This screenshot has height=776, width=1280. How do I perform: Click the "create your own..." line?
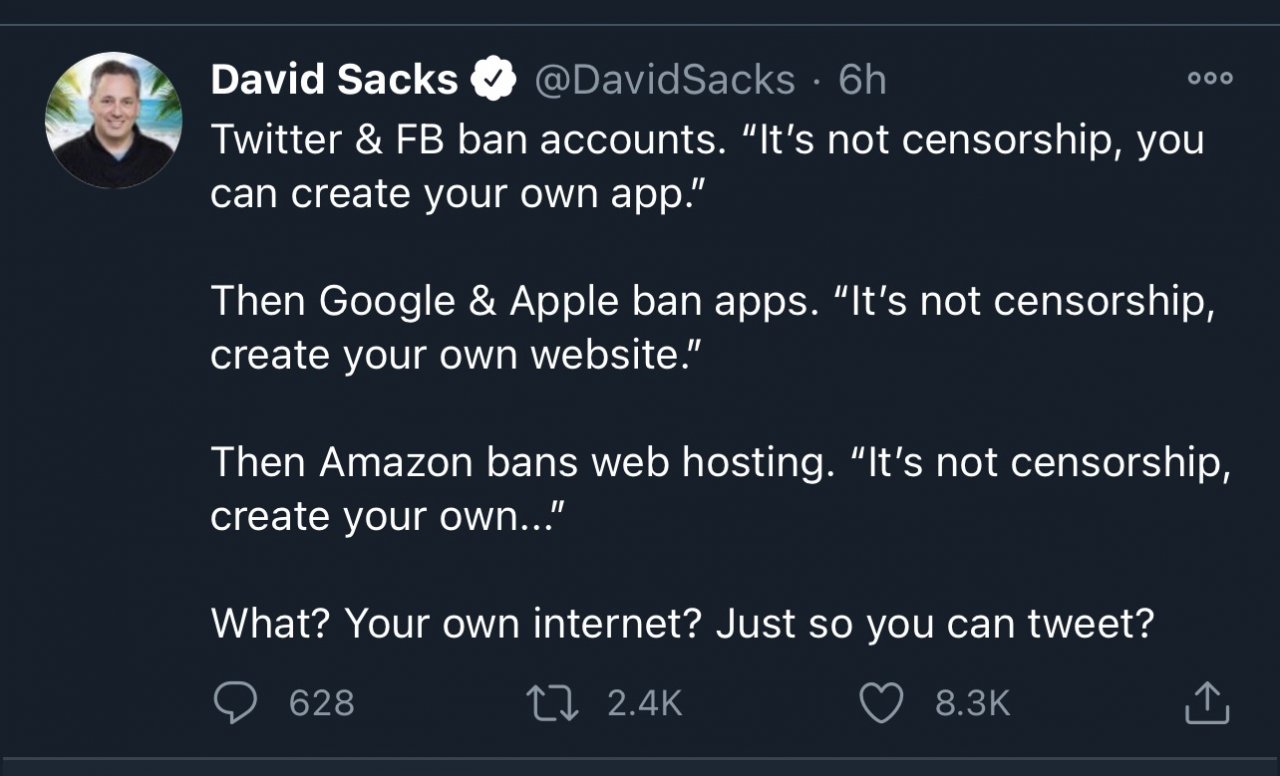point(389,516)
